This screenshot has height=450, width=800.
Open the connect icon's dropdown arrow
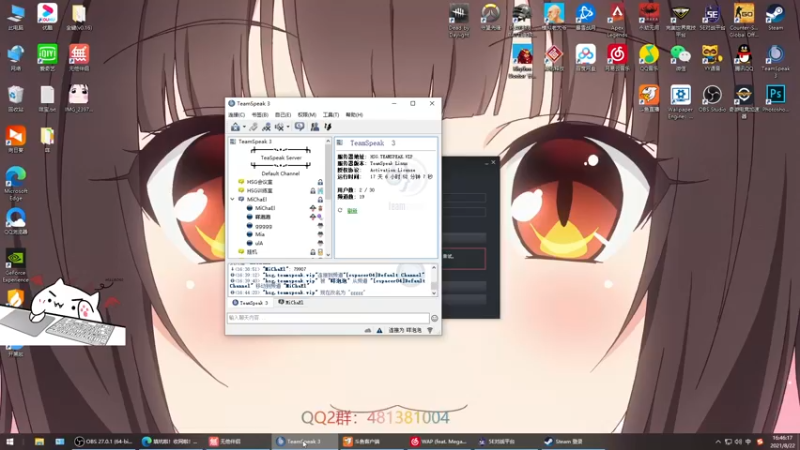(x=244, y=127)
